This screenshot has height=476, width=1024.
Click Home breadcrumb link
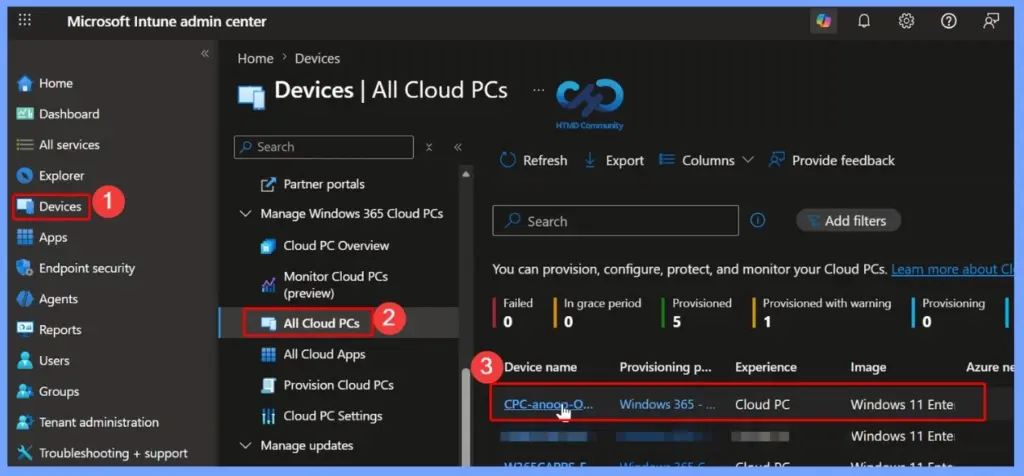click(255, 59)
